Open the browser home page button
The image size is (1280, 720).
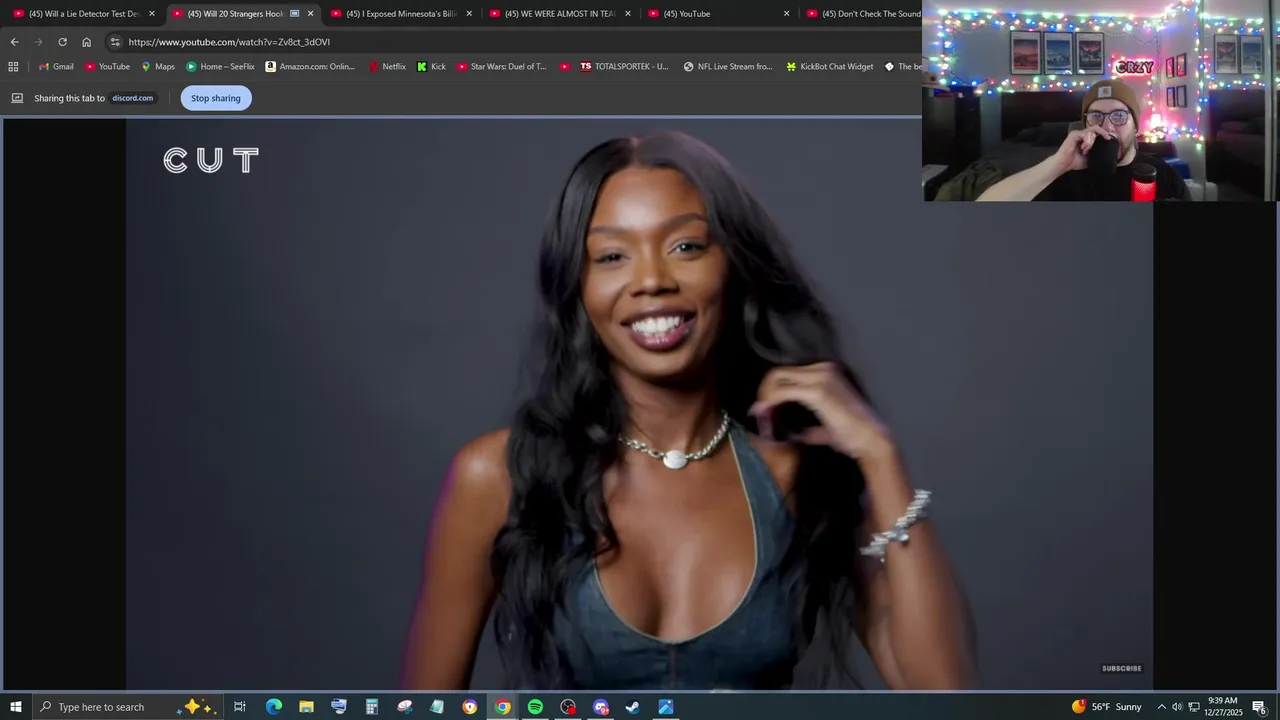pyautogui.click(x=86, y=42)
